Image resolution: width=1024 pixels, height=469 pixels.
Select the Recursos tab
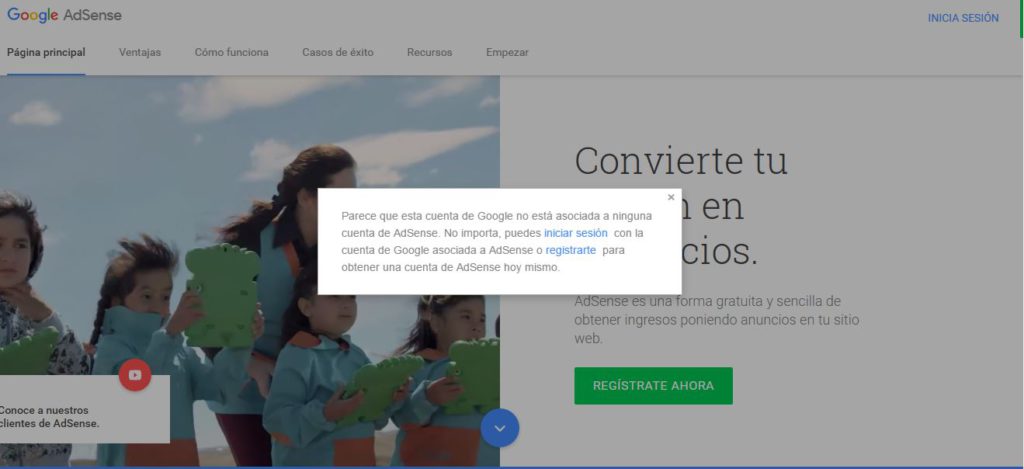pos(429,52)
